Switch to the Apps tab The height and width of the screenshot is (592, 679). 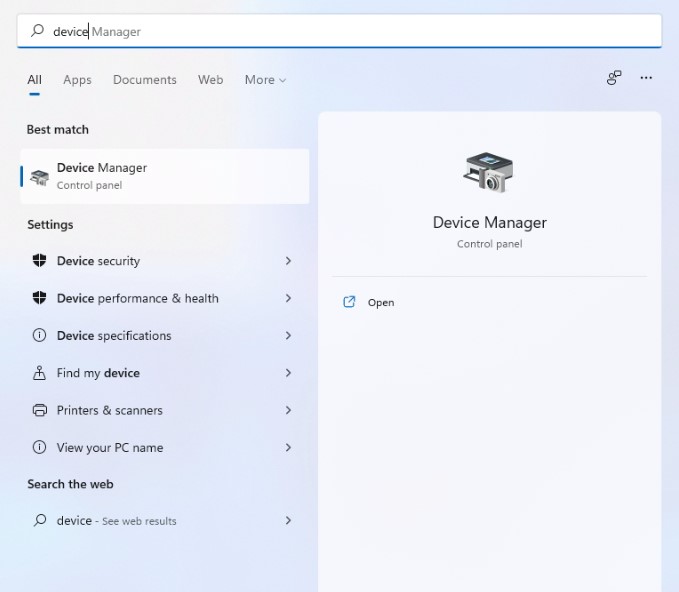[x=77, y=80]
